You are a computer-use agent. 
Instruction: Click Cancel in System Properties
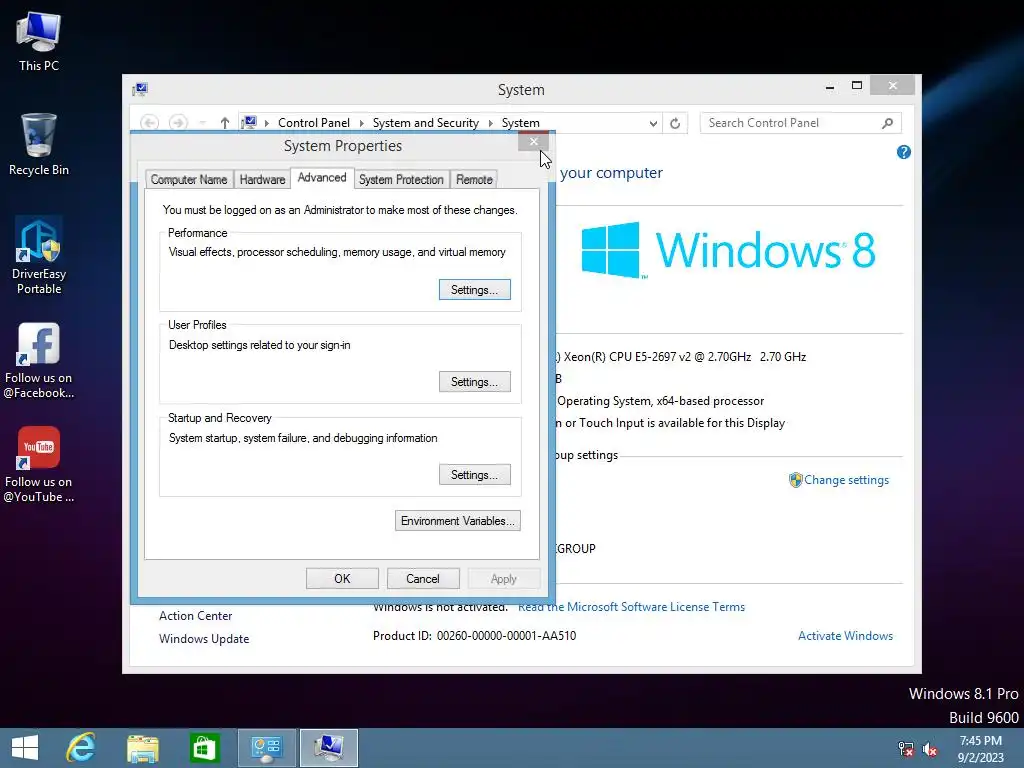click(x=423, y=579)
